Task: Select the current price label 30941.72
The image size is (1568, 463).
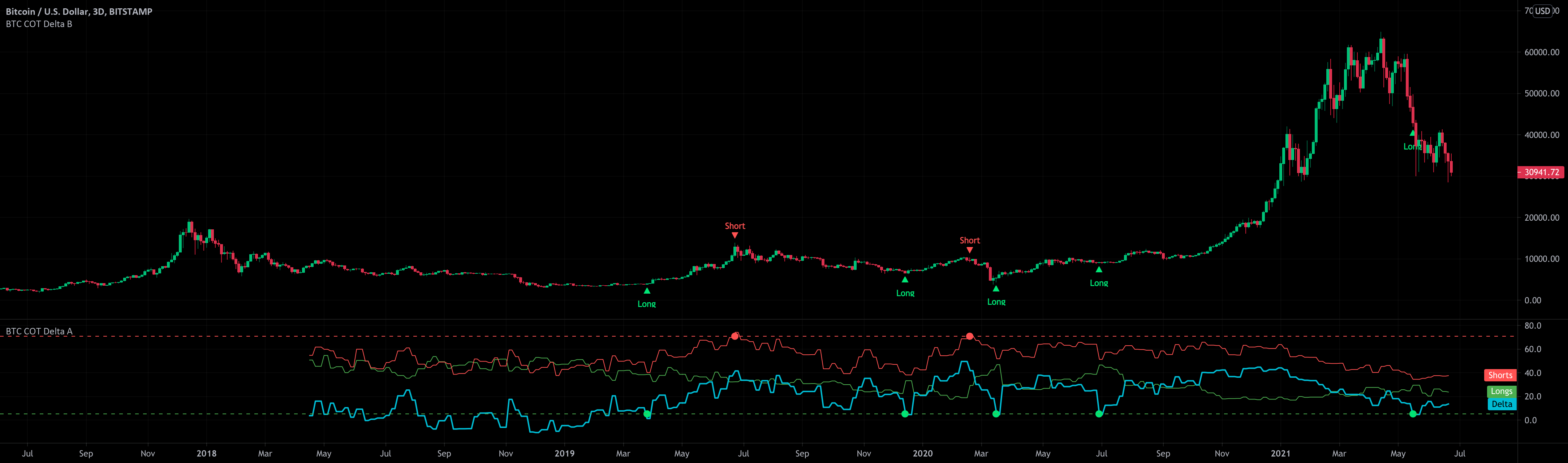Action: tap(1541, 172)
